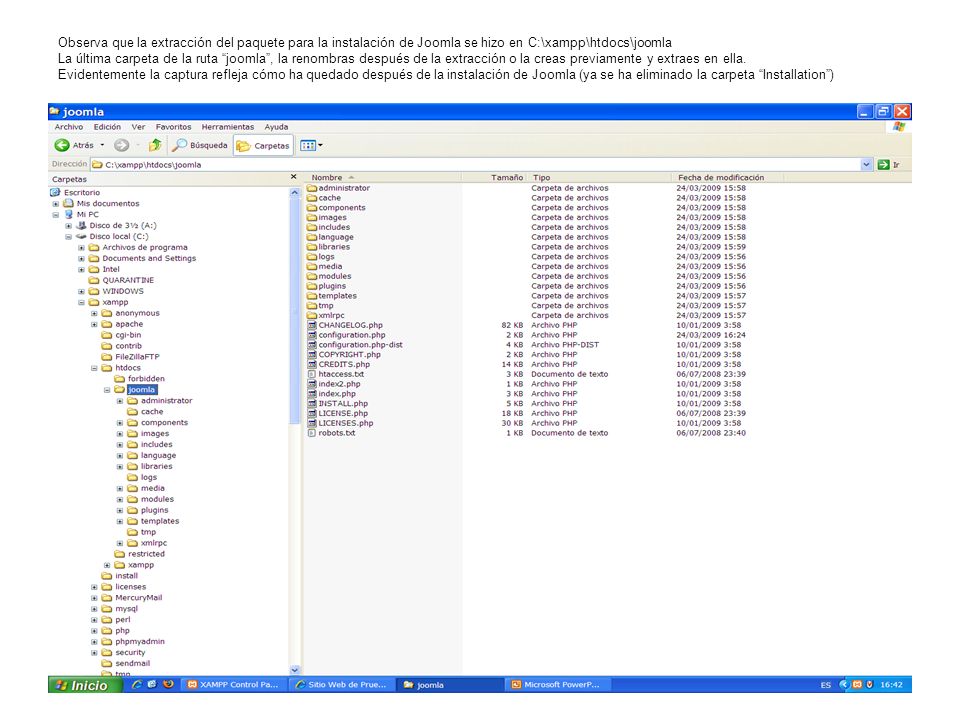Screen dimensions: 960x720
Task: Click folder tree scrollbar up arrow
Action: [294, 192]
